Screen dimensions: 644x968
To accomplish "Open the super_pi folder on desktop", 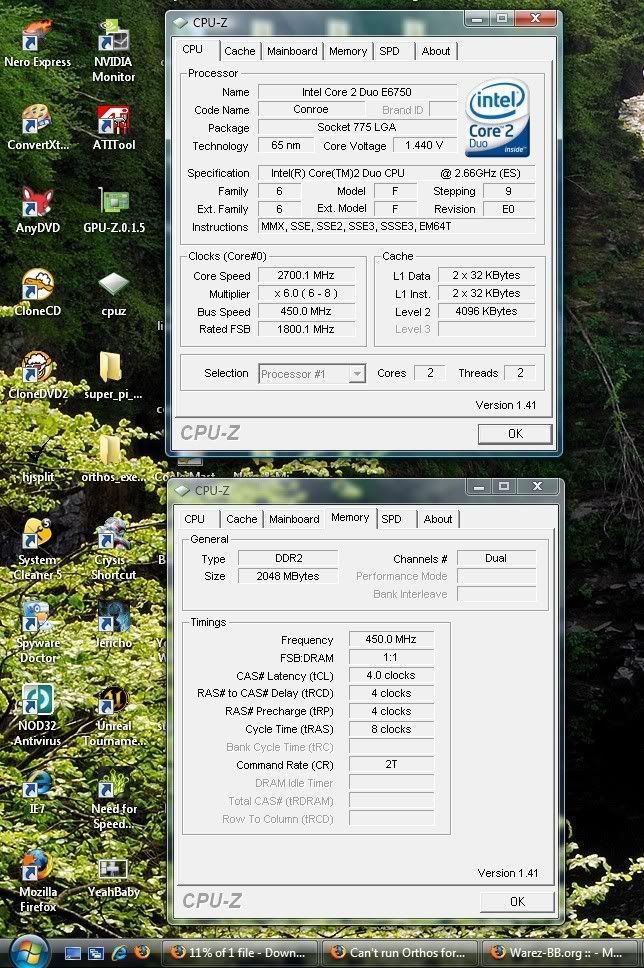I will [114, 375].
